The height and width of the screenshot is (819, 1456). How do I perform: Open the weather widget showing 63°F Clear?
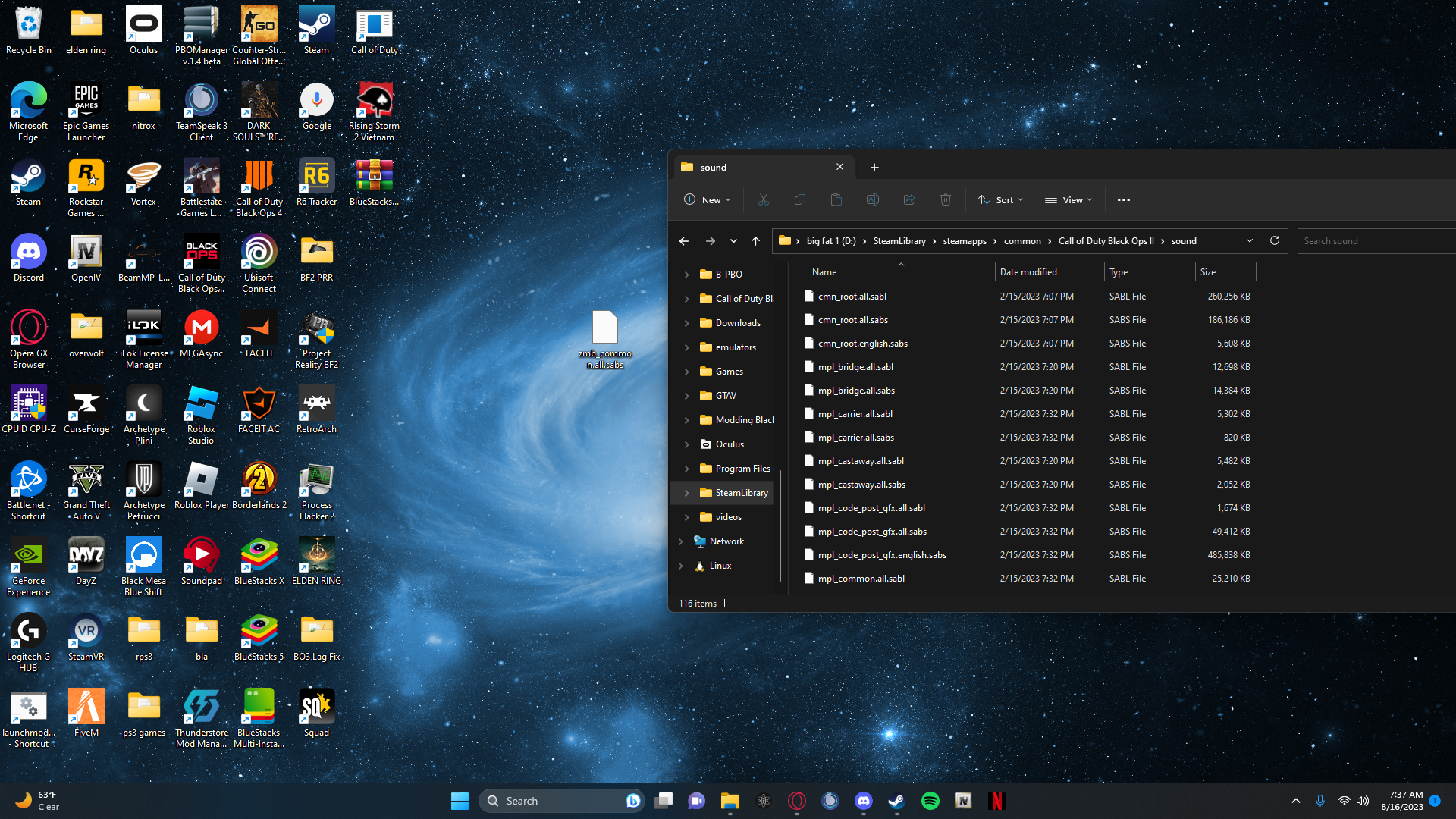tap(38, 801)
